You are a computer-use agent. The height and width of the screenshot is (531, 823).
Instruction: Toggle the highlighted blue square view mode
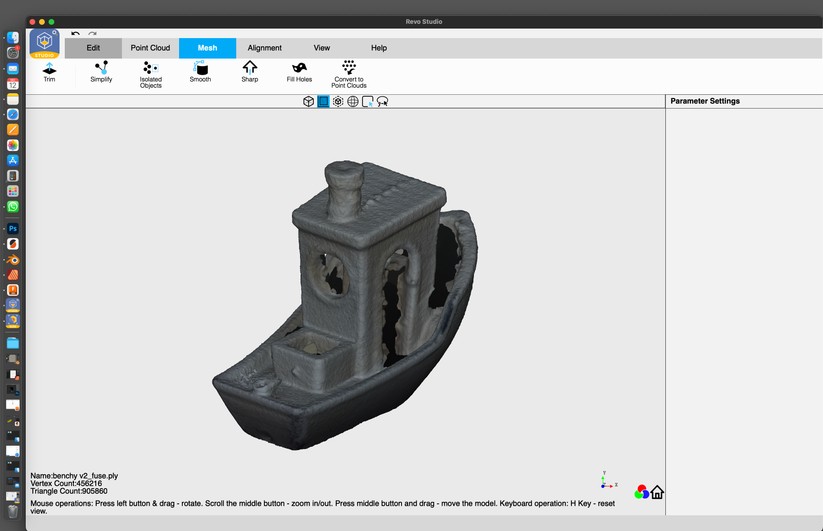click(x=323, y=102)
